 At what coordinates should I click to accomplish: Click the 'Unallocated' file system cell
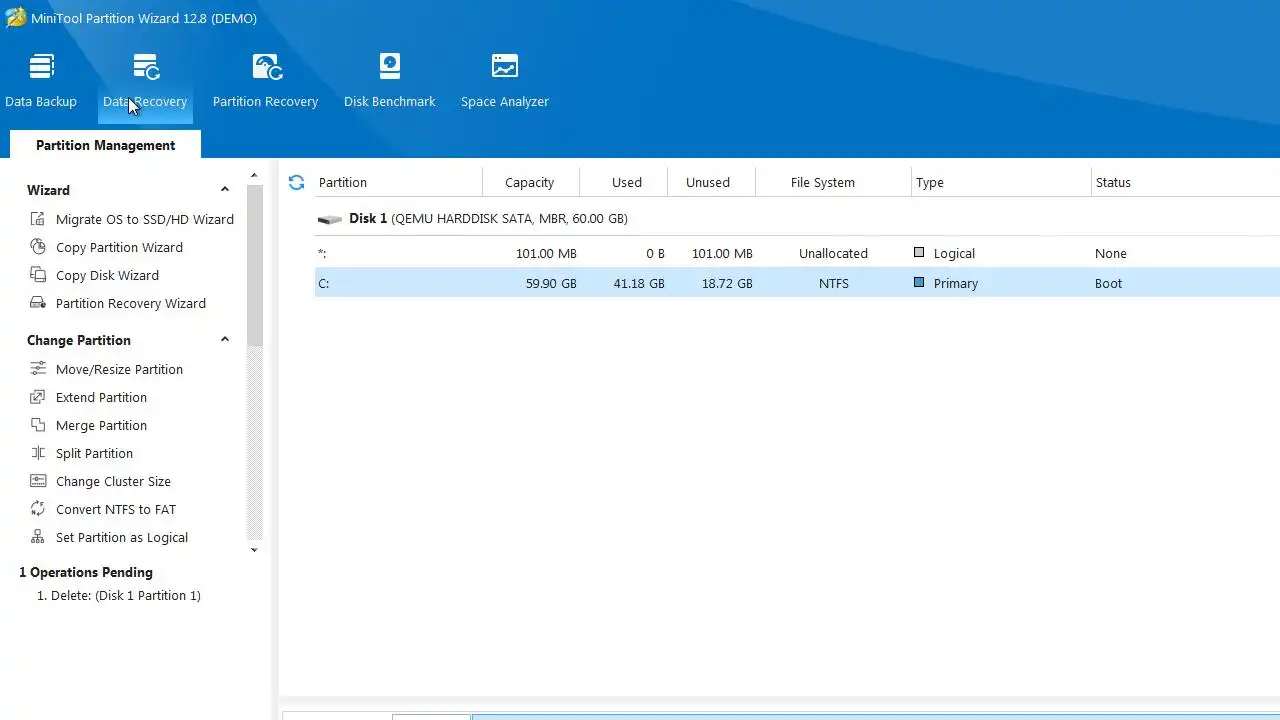coord(833,254)
